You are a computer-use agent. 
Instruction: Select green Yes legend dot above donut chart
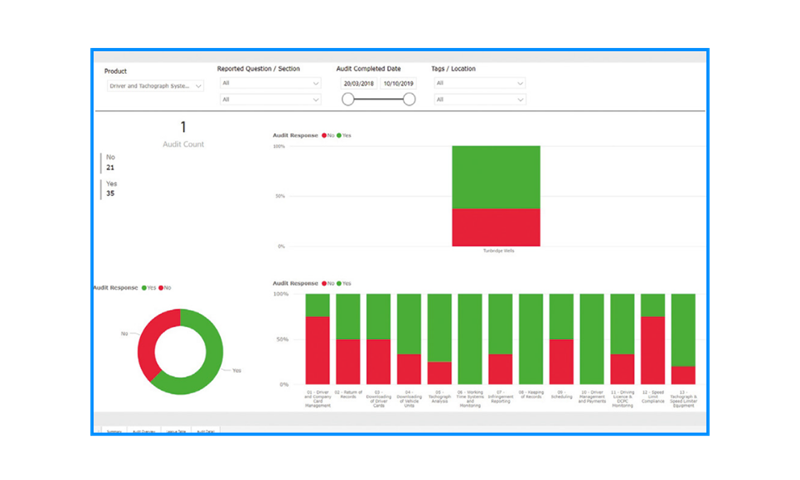(144, 288)
